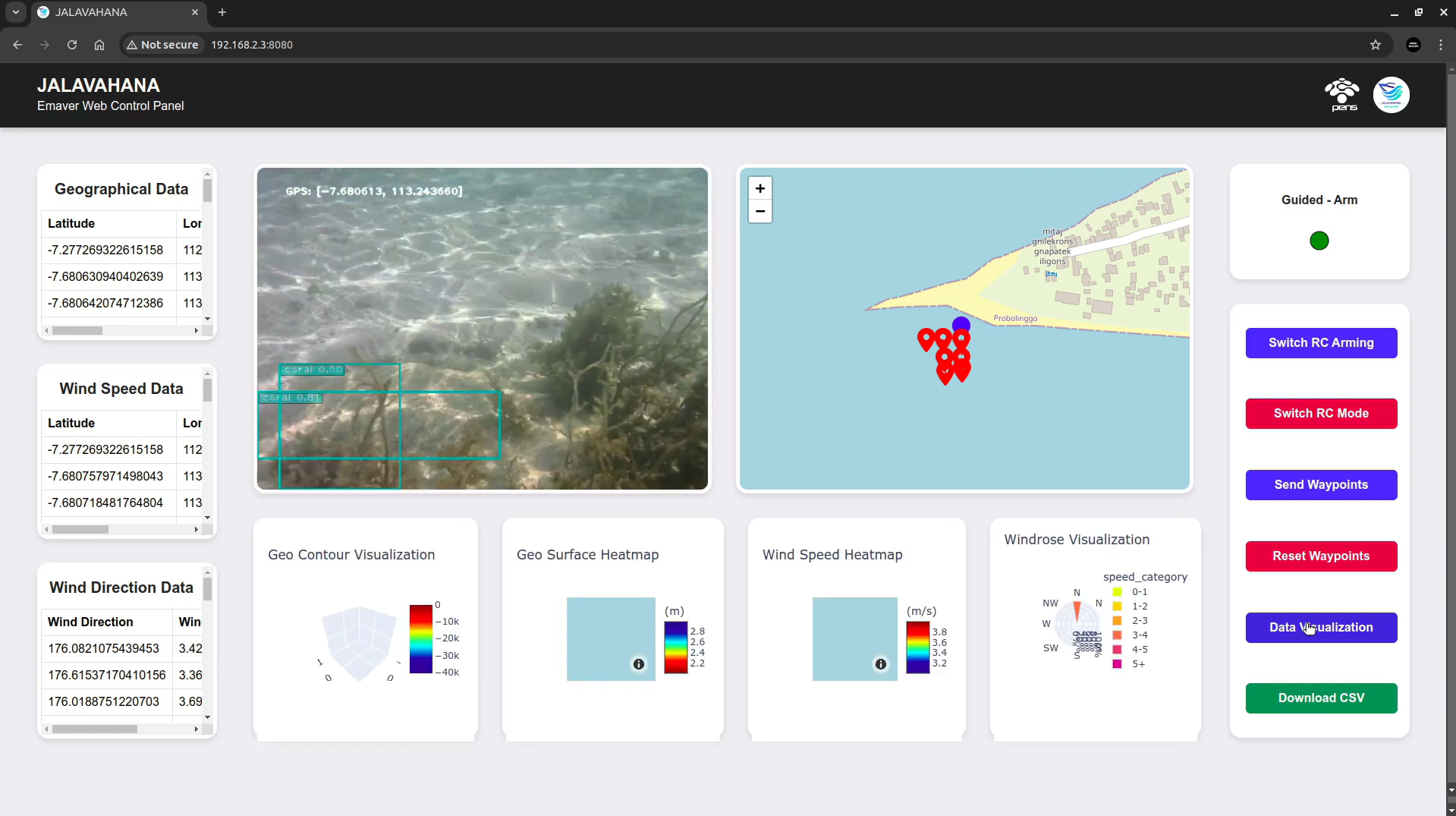The height and width of the screenshot is (816, 1456).
Task: Toggle the 2-3 speed category legend
Action: [1131, 621]
